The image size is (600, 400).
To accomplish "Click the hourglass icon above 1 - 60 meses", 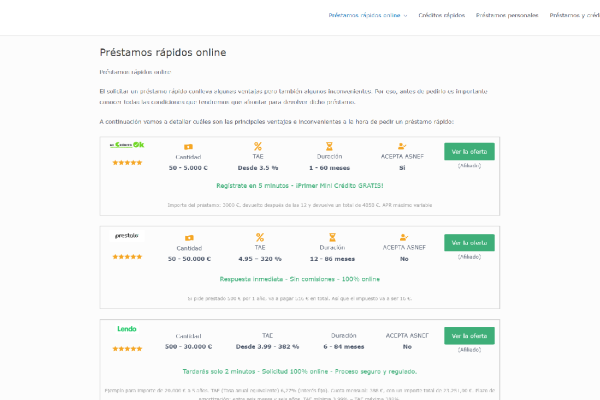I will point(329,146).
